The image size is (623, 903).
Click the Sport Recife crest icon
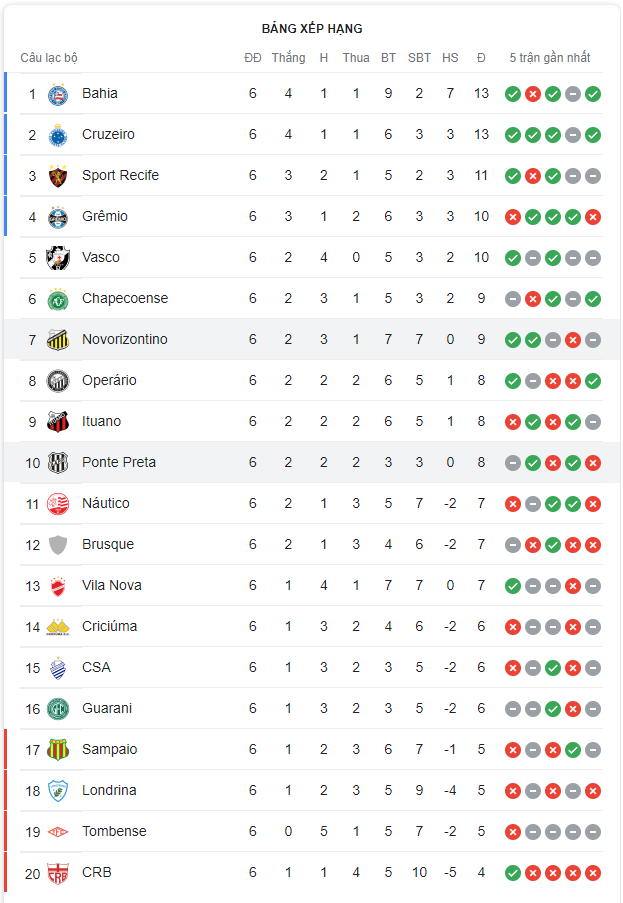tap(58, 175)
